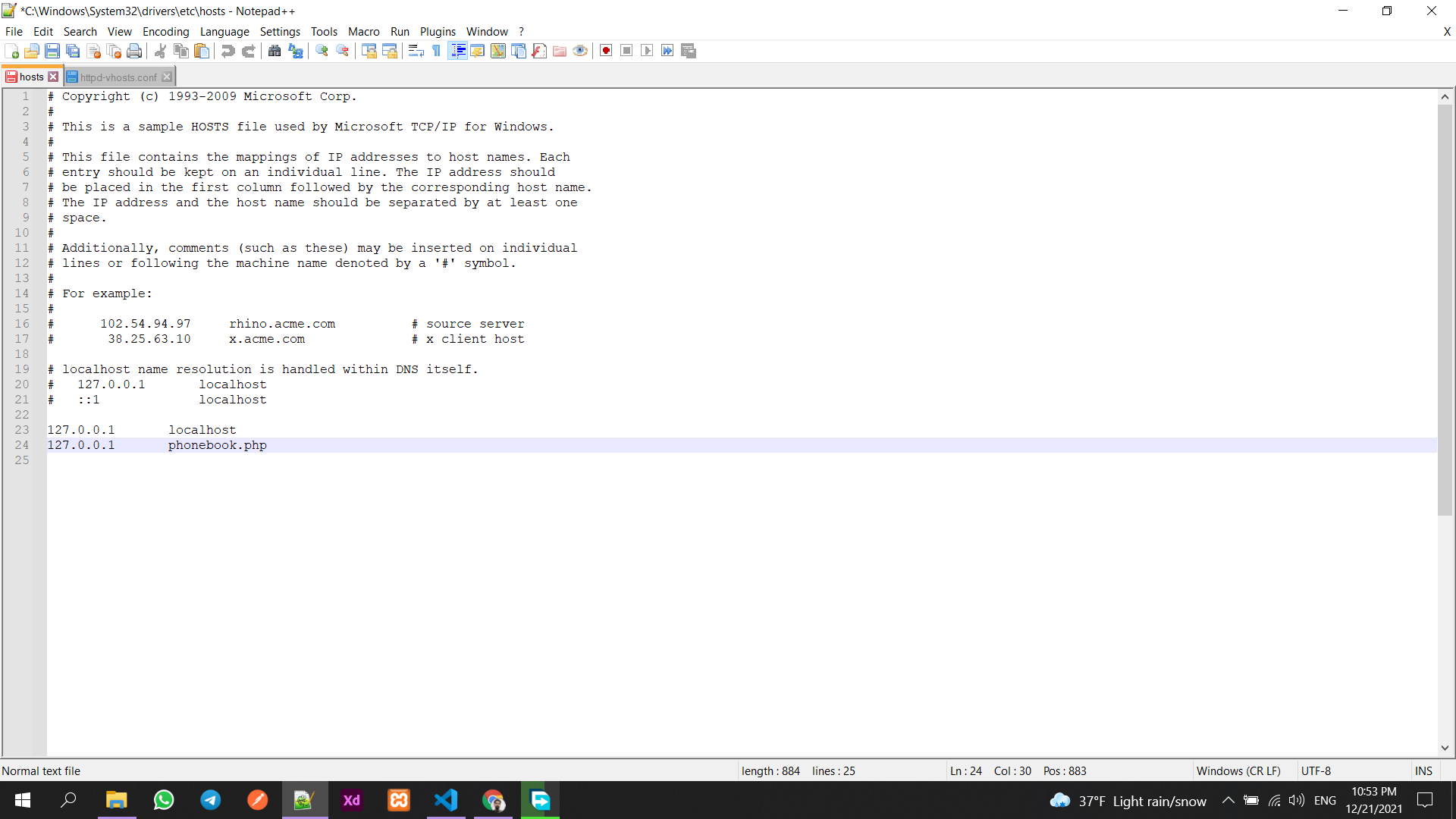This screenshot has height=819, width=1456.
Task: Click the Windows (CR LF) status bar field
Action: tap(1238, 771)
